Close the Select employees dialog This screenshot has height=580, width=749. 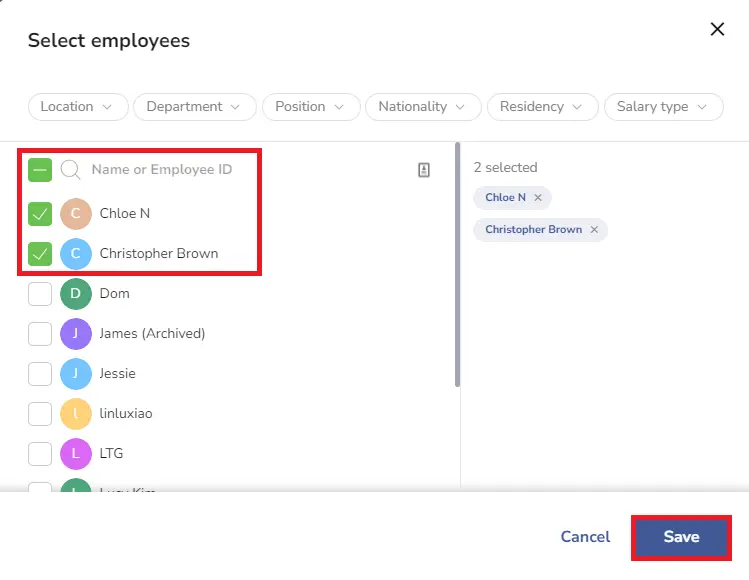[717, 29]
